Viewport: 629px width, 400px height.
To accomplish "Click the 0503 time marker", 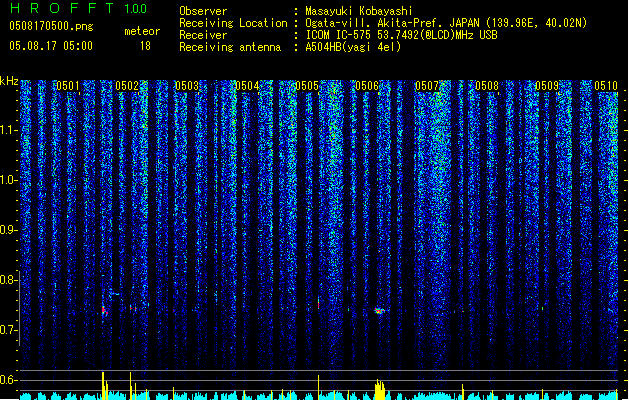I will (x=187, y=86).
